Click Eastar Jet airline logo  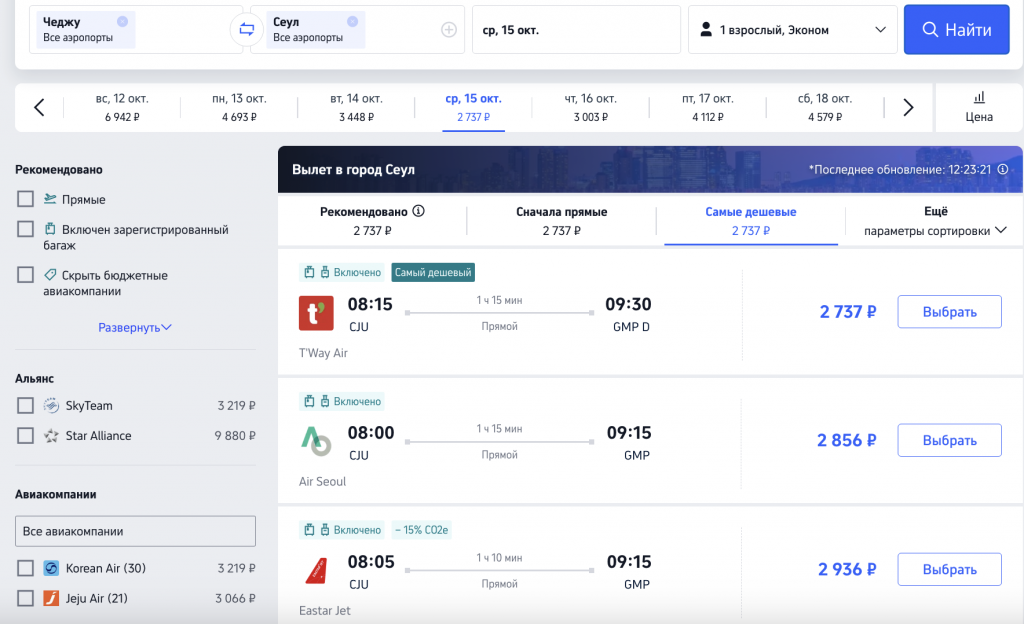316,570
